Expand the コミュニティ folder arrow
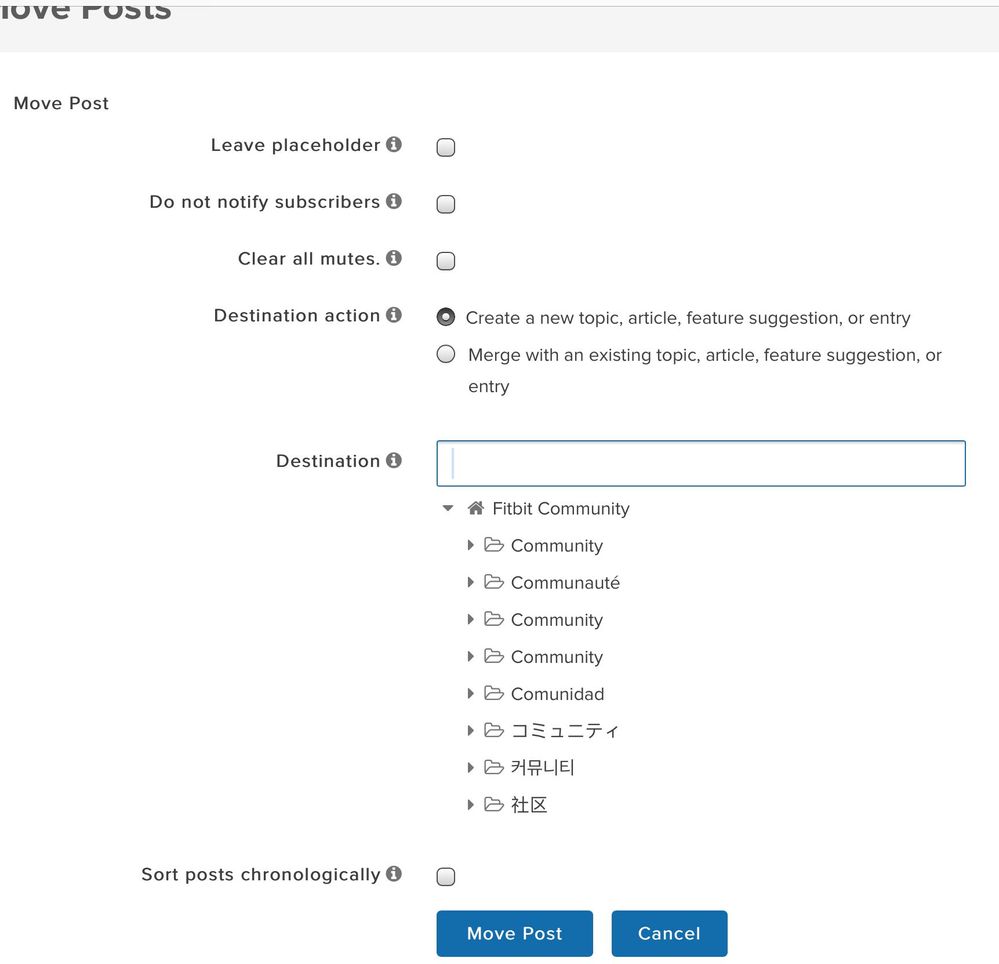The width and height of the screenshot is (999, 964). [x=470, y=730]
